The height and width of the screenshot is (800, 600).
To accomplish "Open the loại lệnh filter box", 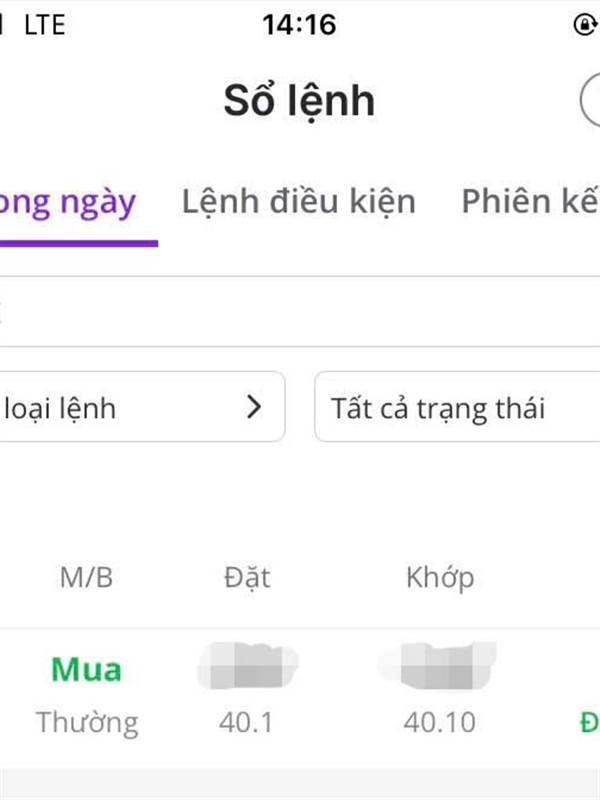I will pyautogui.click(x=140, y=407).
